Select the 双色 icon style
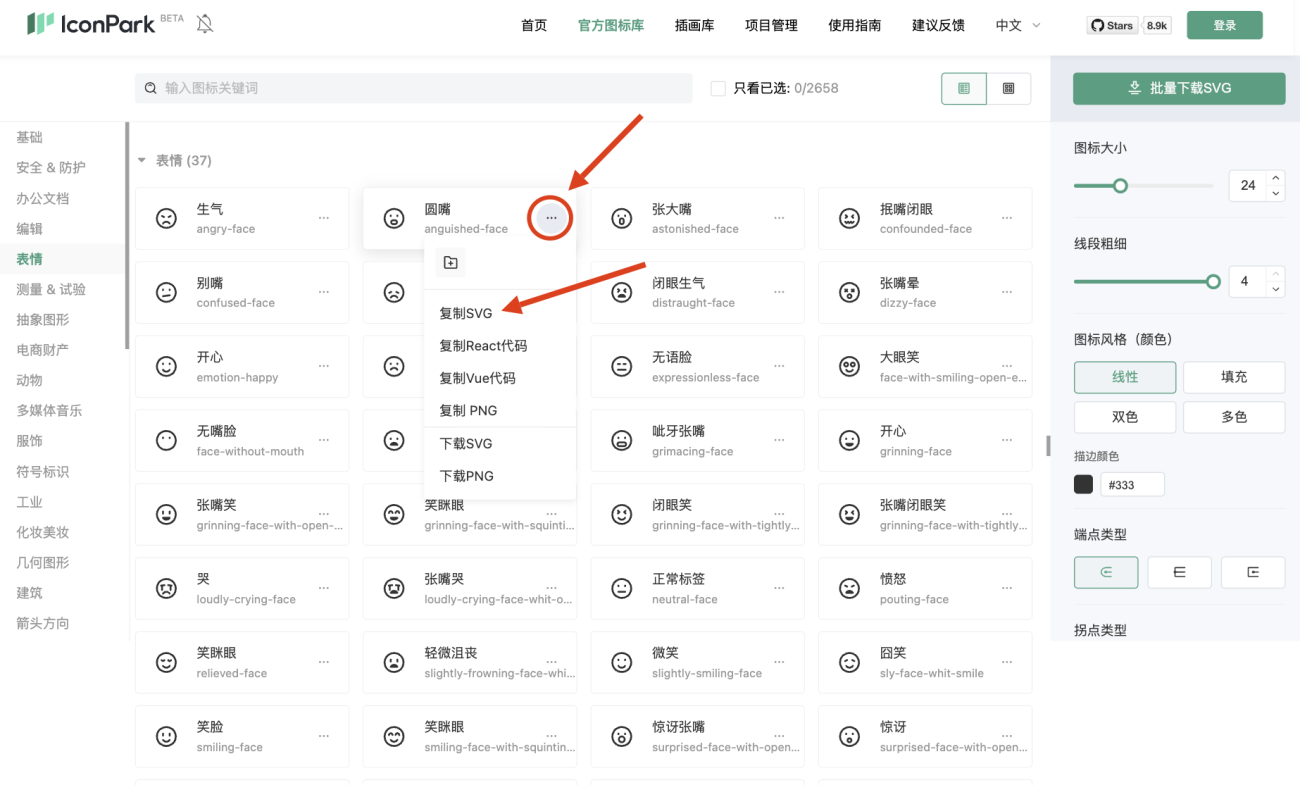Image resolution: width=1300 pixels, height=785 pixels. click(x=1125, y=417)
